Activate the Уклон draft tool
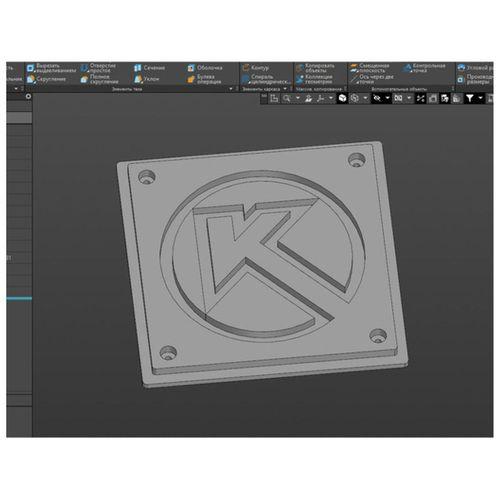500x500 pixels. pyautogui.click(x=146, y=79)
